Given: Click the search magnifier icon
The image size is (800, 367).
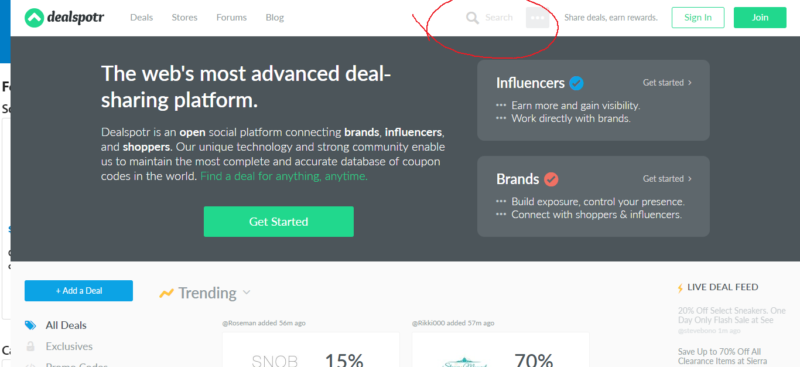Looking at the screenshot, I should pos(472,18).
